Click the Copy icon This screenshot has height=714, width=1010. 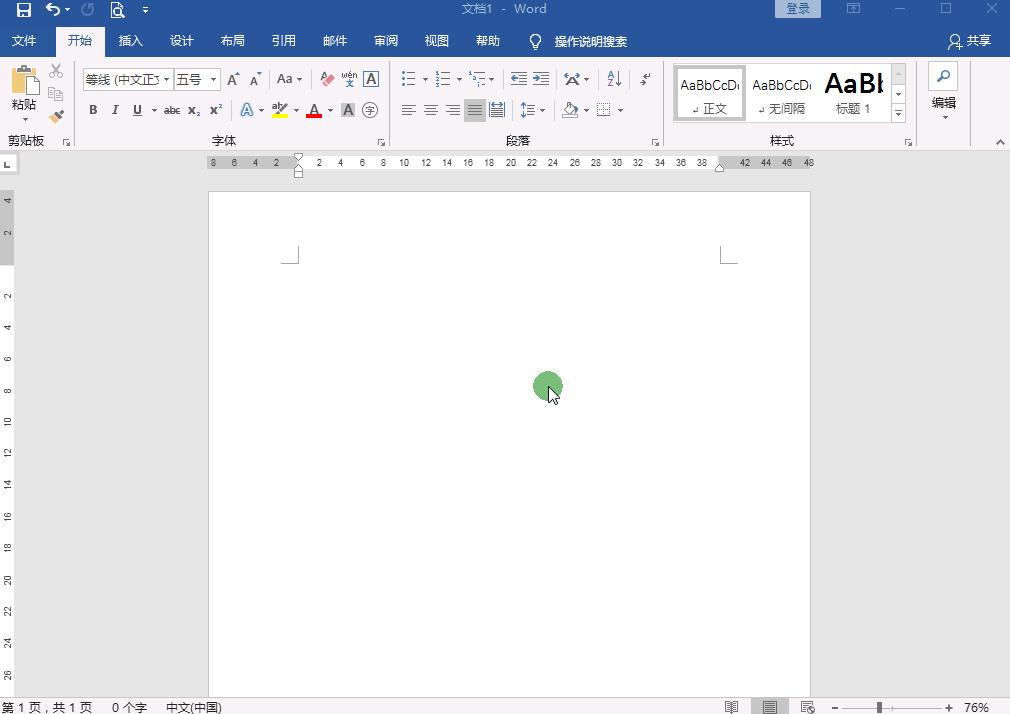(x=56, y=94)
